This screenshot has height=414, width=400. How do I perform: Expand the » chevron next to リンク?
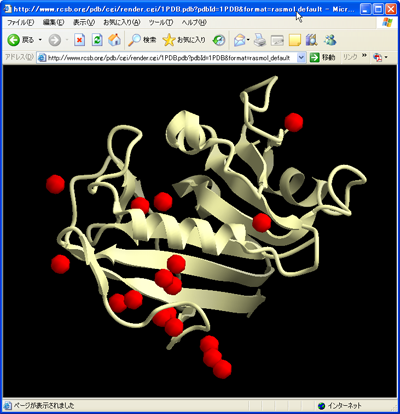pyautogui.click(x=364, y=56)
